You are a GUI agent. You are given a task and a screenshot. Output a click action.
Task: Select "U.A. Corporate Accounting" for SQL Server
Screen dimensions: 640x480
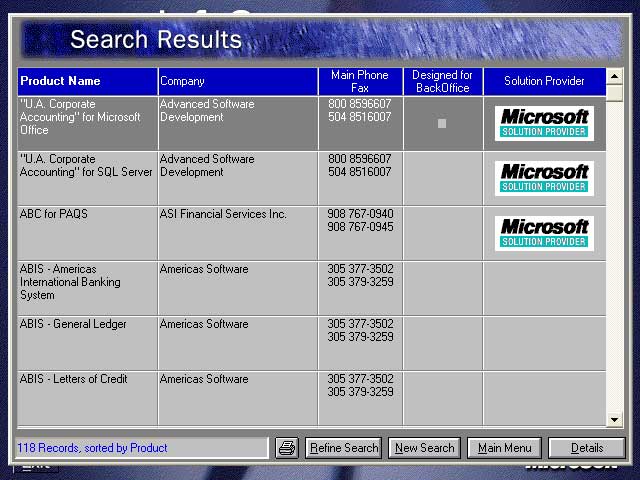click(x=88, y=178)
